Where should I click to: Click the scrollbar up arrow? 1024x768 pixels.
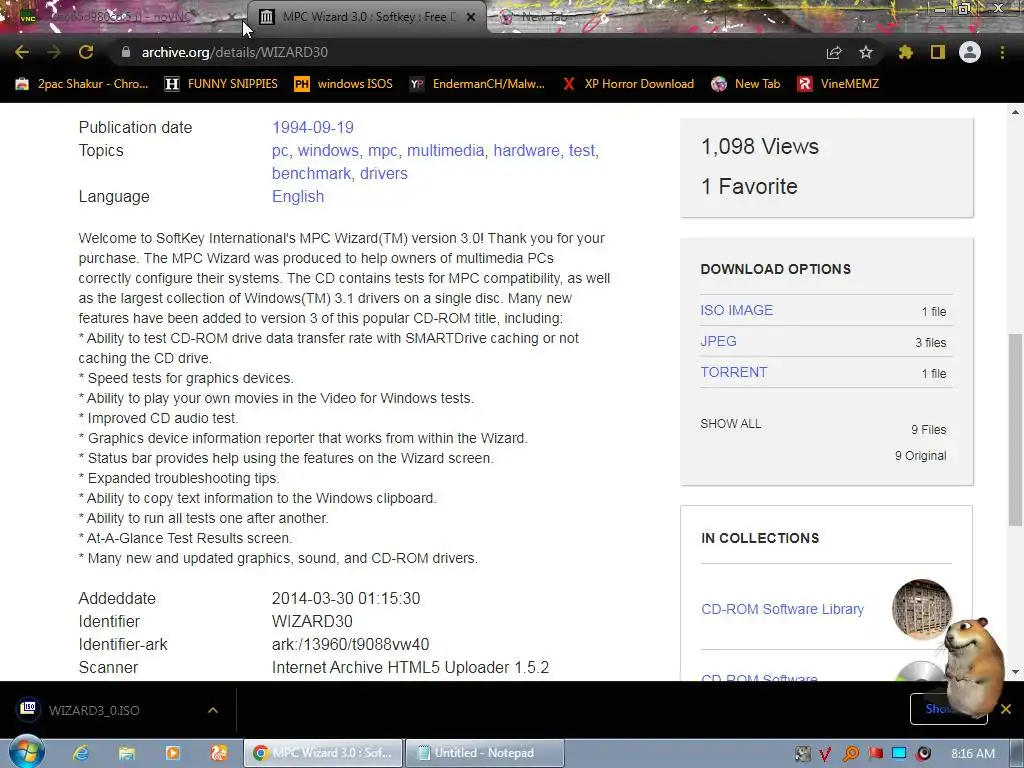coord(1015,112)
